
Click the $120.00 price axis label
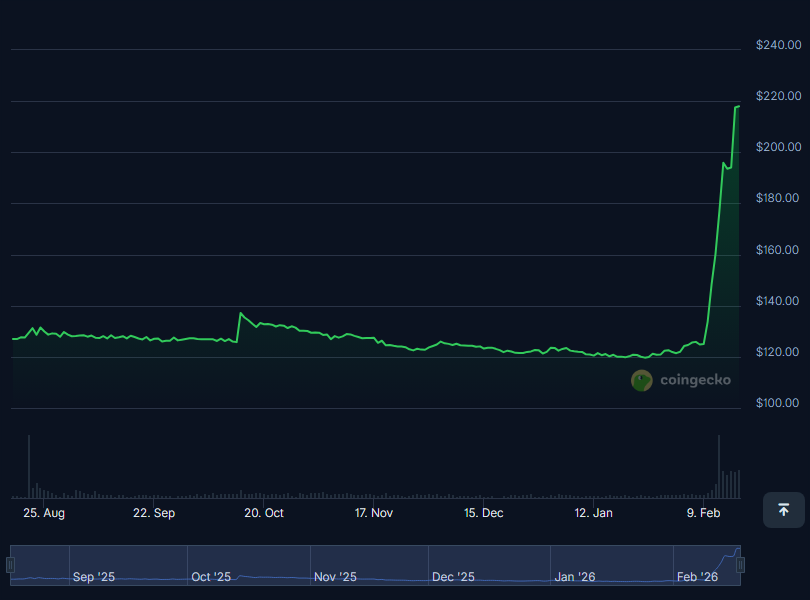(x=777, y=352)
